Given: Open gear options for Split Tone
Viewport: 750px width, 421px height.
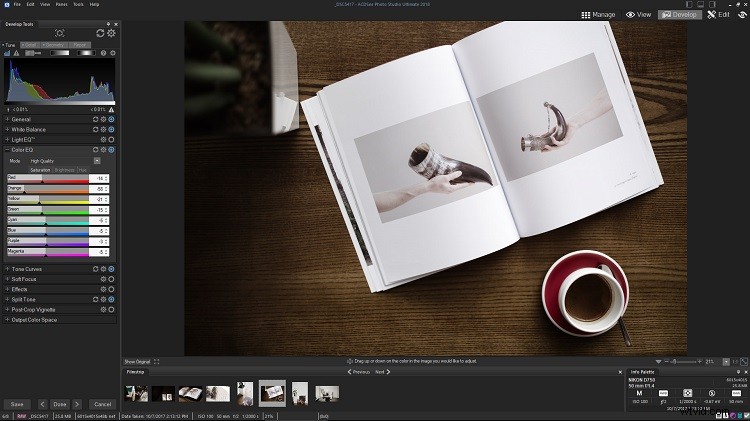Looking at the screenshot, I should point(103,299).
